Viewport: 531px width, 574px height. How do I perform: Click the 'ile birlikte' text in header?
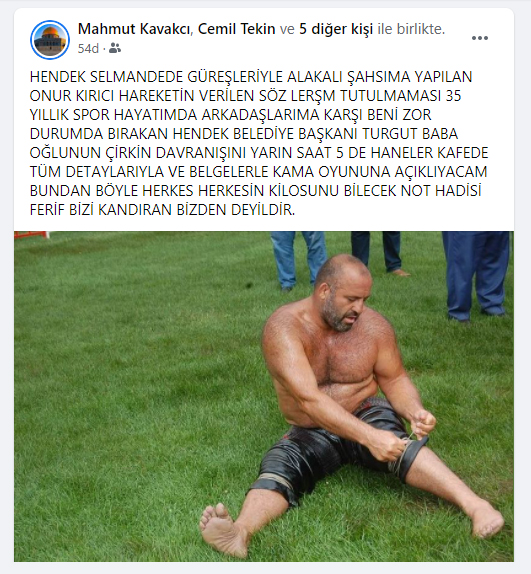pyautogui.click(x=411, y=29)
